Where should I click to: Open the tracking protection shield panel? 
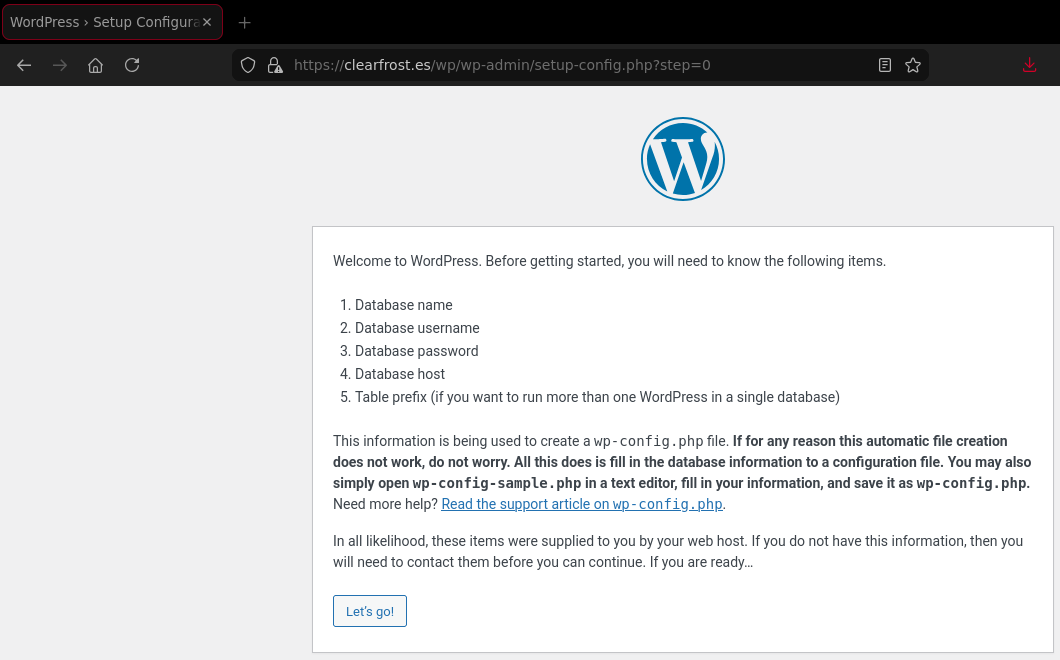coord(247,65)
